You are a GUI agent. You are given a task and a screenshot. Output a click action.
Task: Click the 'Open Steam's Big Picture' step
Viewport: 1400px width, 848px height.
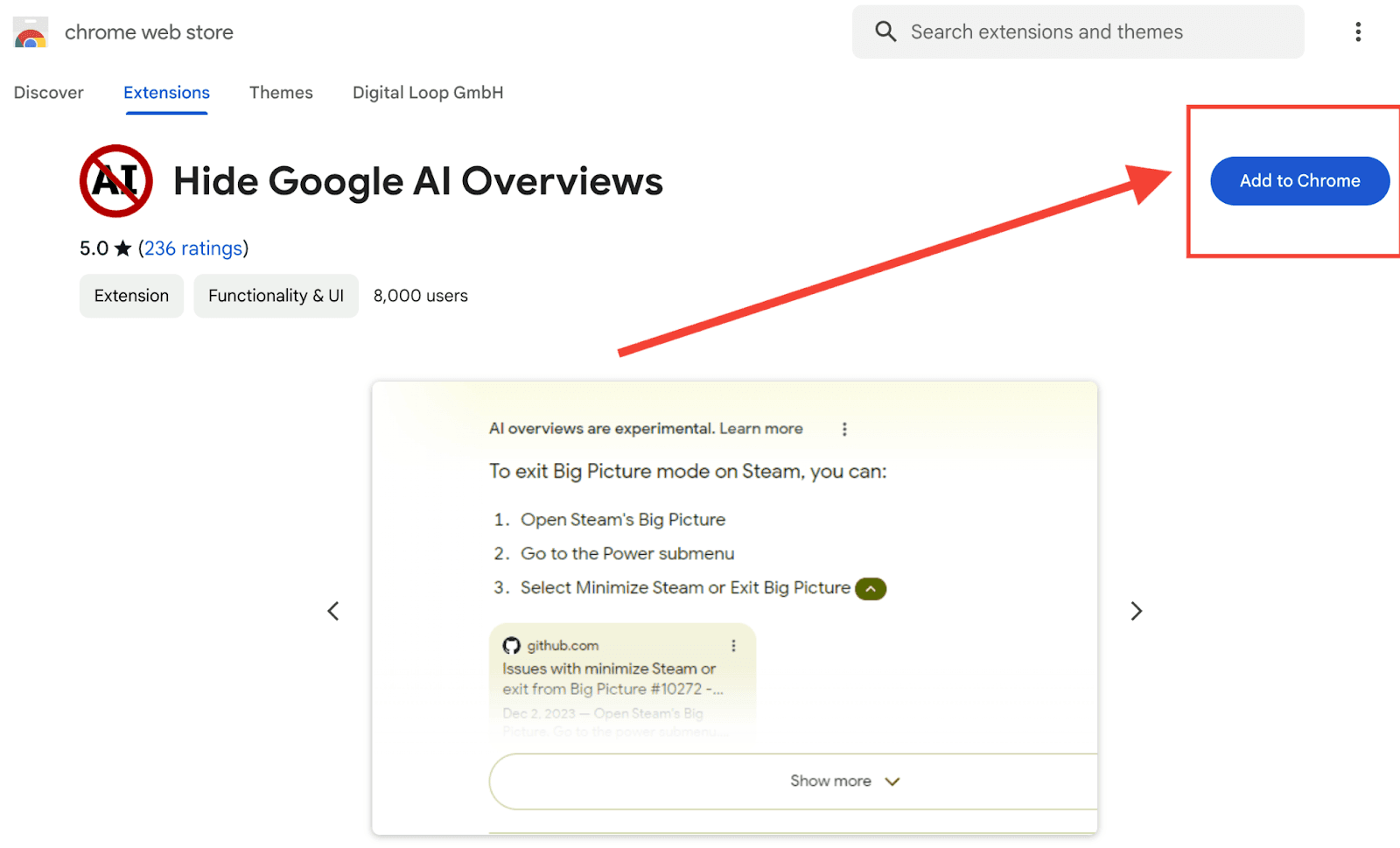[x=623, y=520]
